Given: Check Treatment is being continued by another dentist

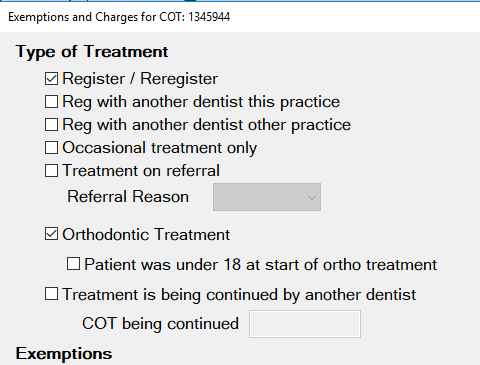Looking at the screenshot, I should [51, 294].
